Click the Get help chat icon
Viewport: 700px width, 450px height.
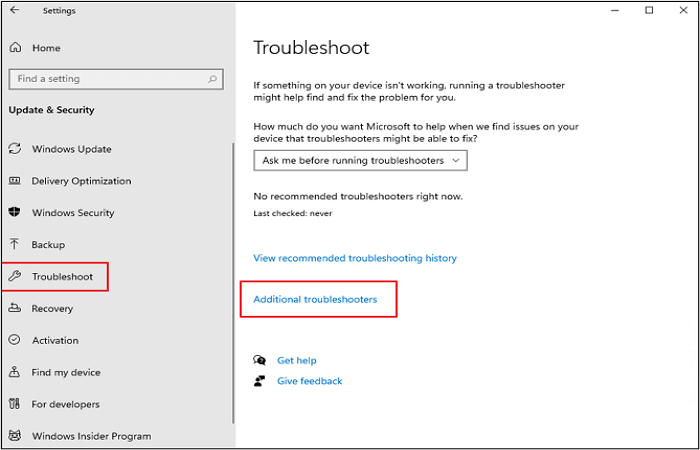pos(260,360)
